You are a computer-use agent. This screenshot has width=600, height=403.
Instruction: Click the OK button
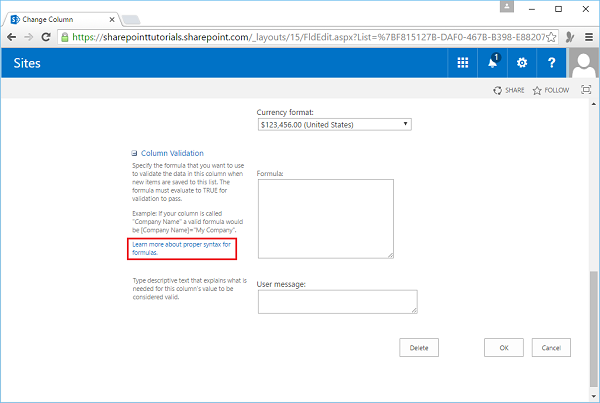pos(503,348)
